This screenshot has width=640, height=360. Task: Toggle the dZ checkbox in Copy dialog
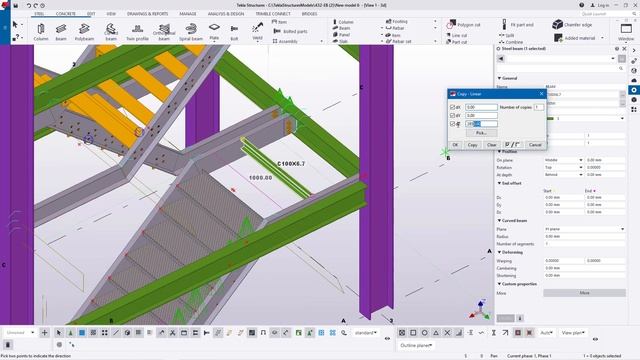coord(452,124)
